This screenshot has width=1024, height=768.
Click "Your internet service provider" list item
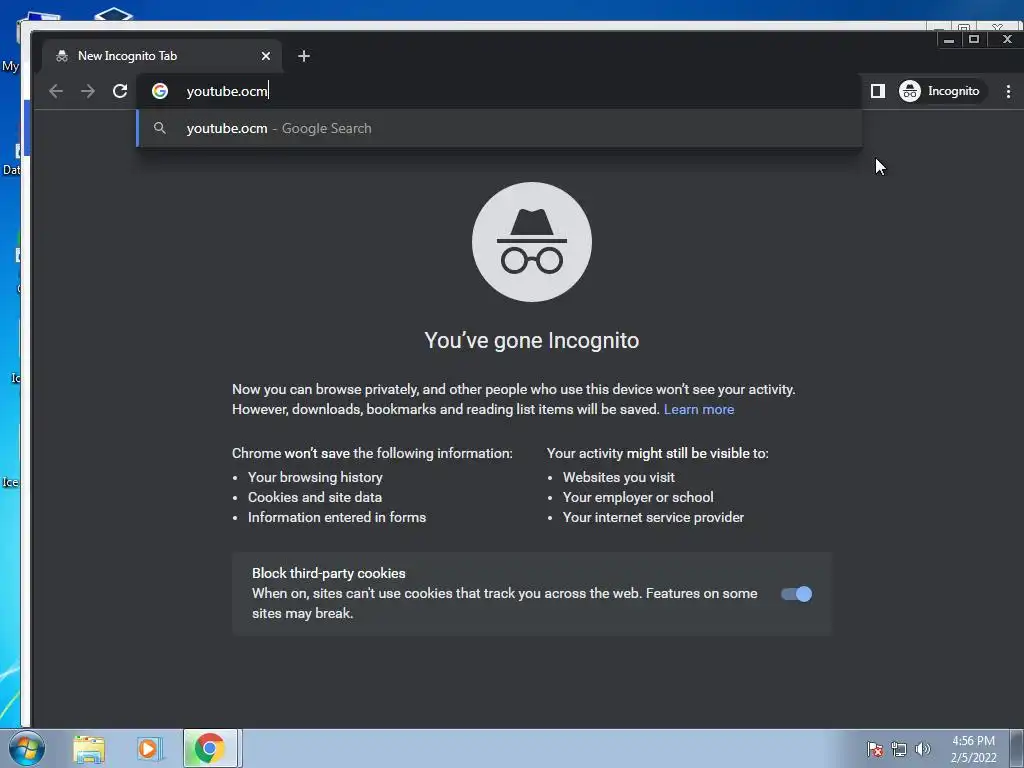pos(653,517)
